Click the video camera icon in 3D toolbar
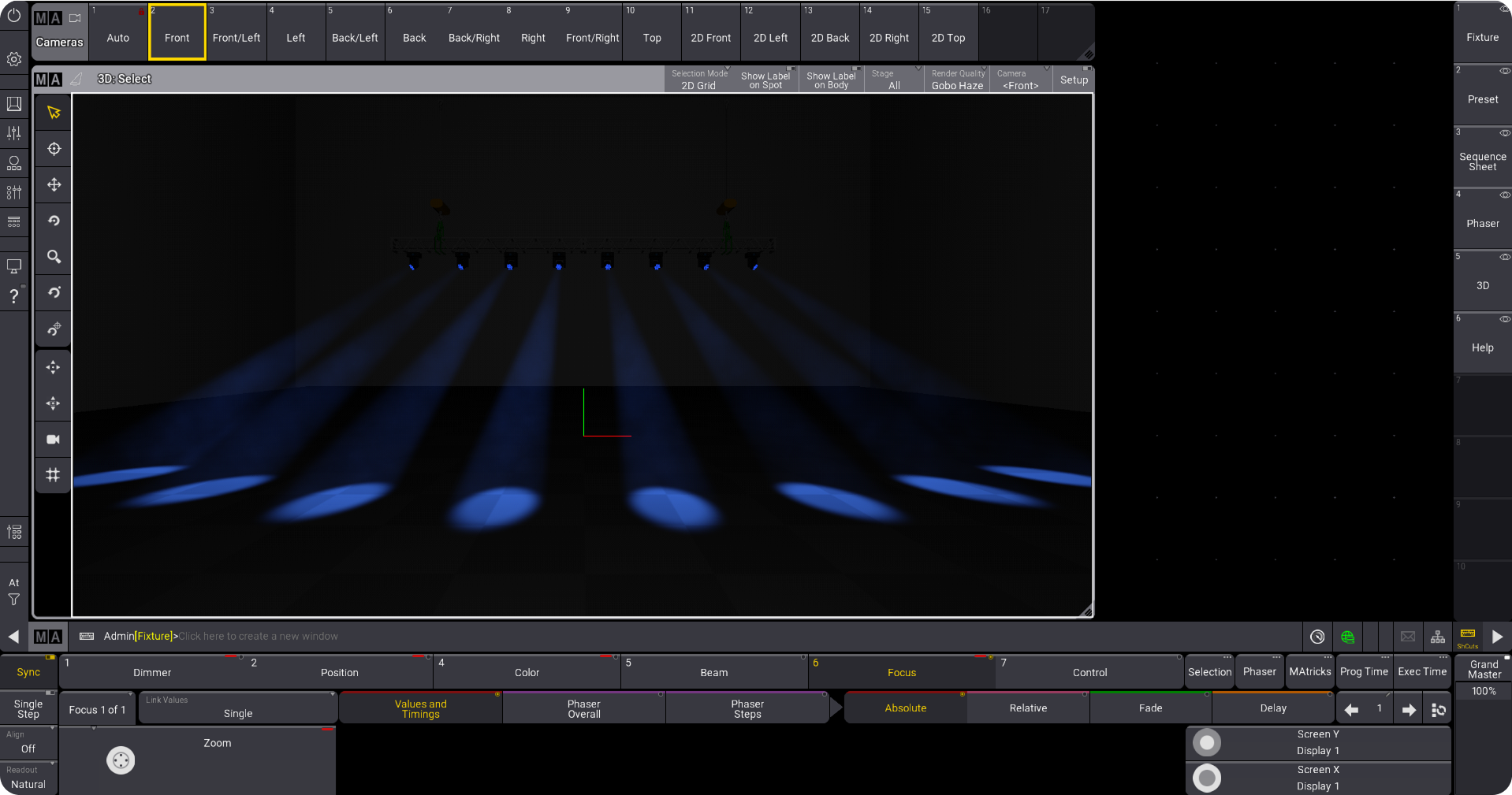The image size is (1512, 795). pyautogui.click(x=54, y=440)
